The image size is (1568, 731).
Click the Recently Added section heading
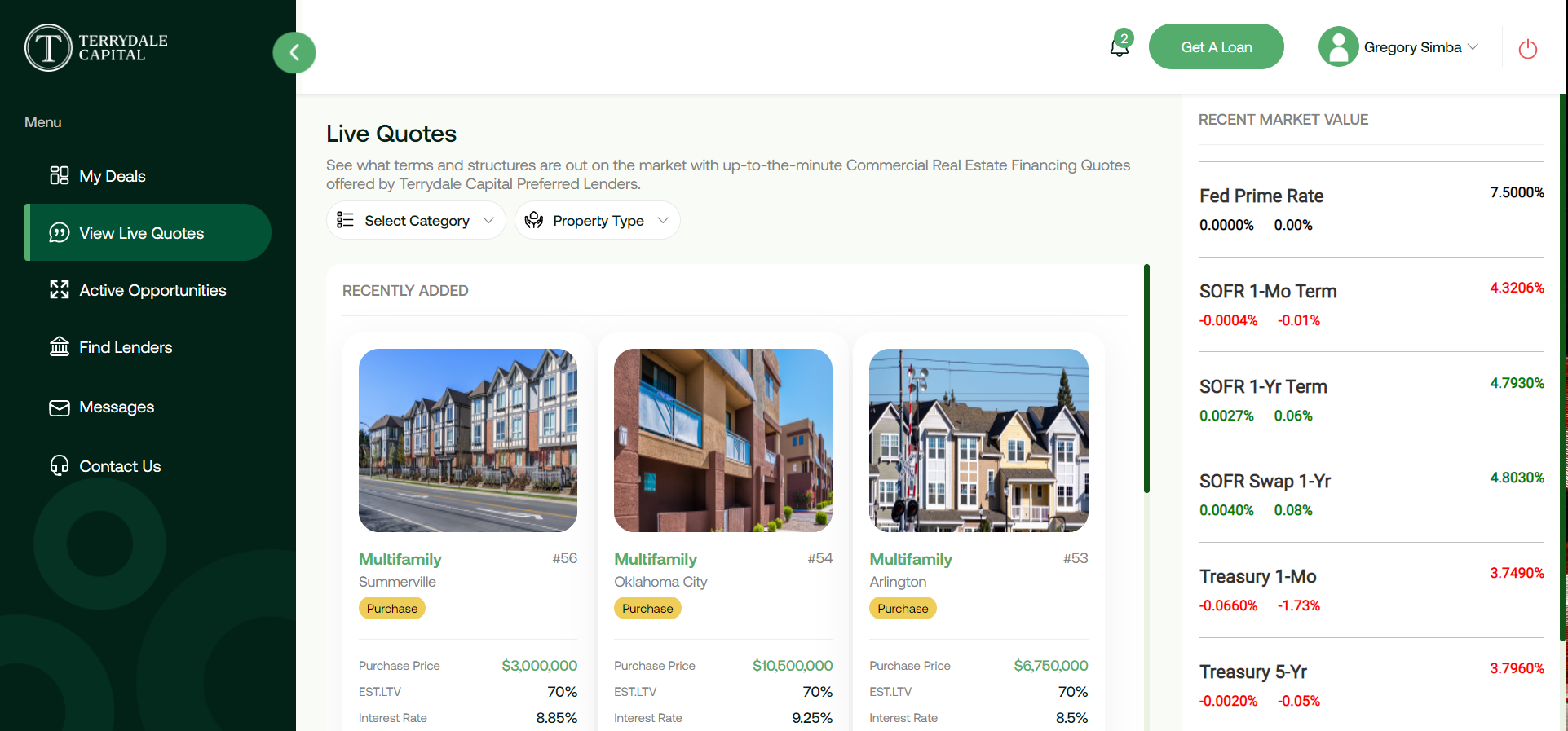pyautogui.click(x=405, y=291)
